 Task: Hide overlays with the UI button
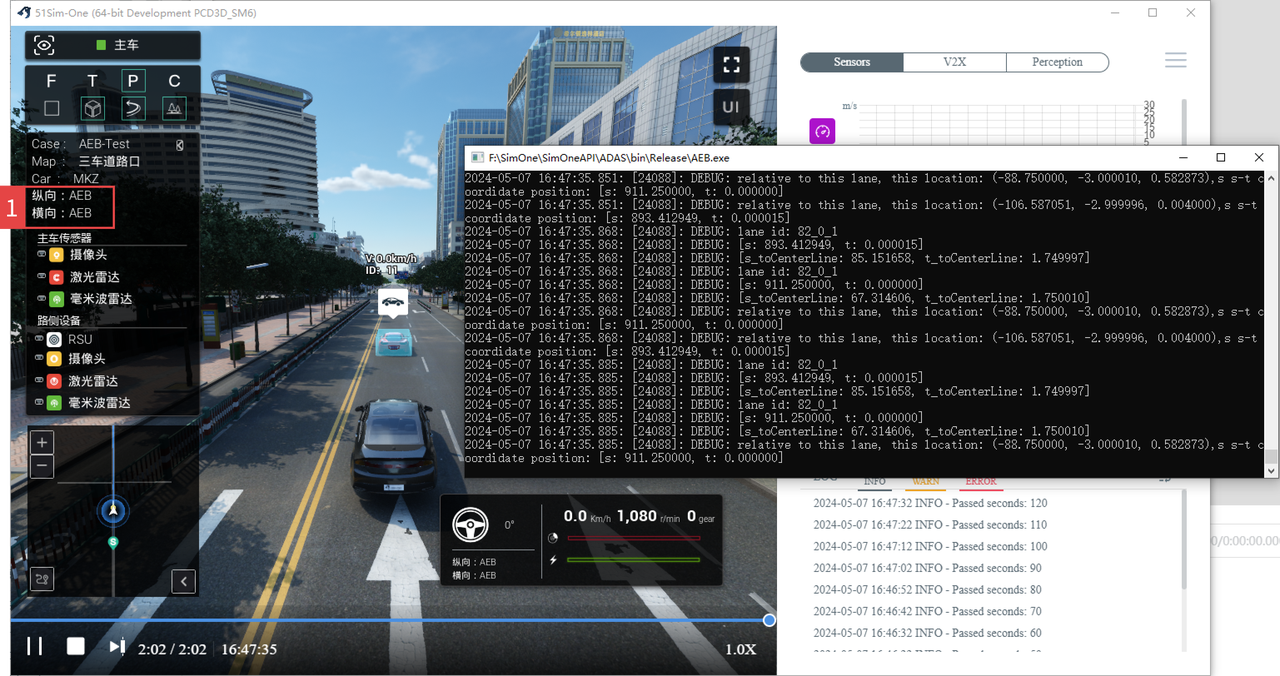731,106
